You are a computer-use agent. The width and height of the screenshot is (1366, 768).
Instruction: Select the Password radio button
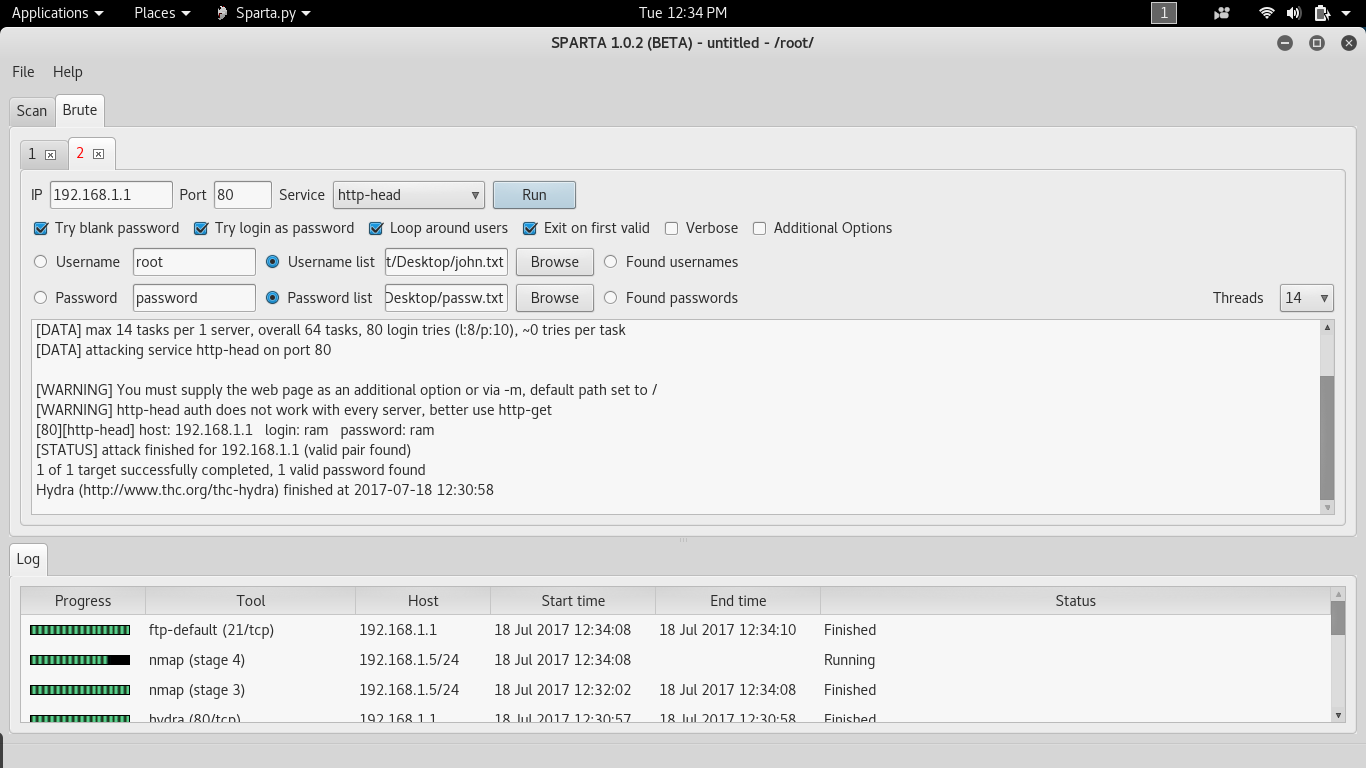(x=41, y=298)
